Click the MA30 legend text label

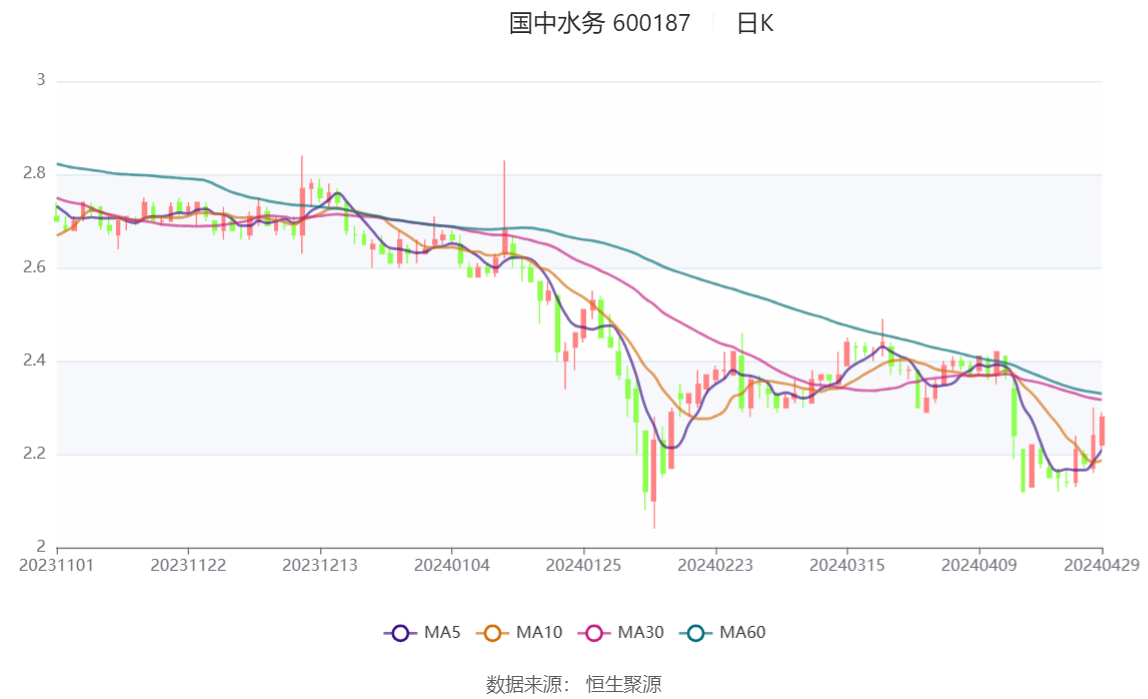[640, 633]
